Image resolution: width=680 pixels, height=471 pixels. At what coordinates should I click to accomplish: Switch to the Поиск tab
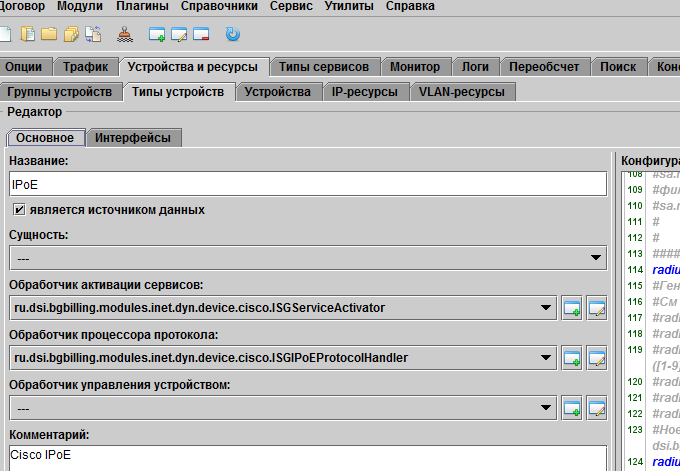618,67
